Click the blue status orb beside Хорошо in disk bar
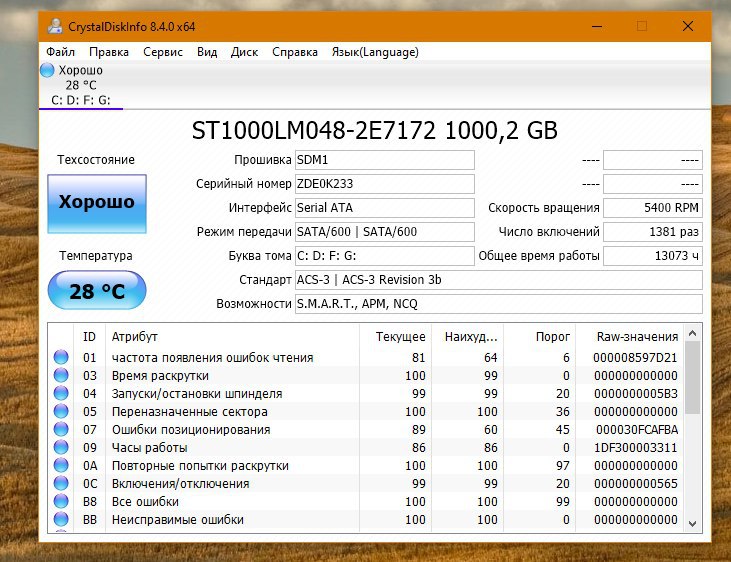731x562 pixels. 47,70
